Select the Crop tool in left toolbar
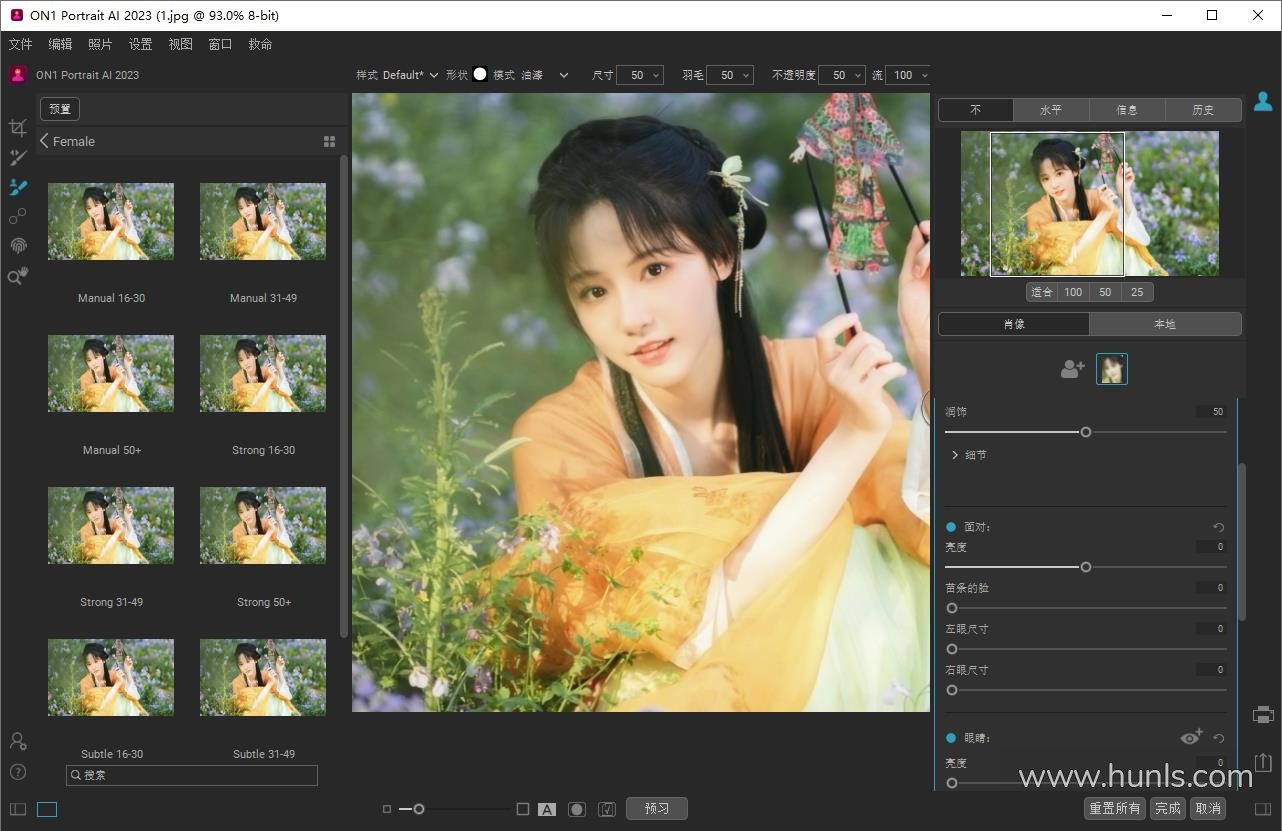 pyautogui.click(x=17, y=128)
